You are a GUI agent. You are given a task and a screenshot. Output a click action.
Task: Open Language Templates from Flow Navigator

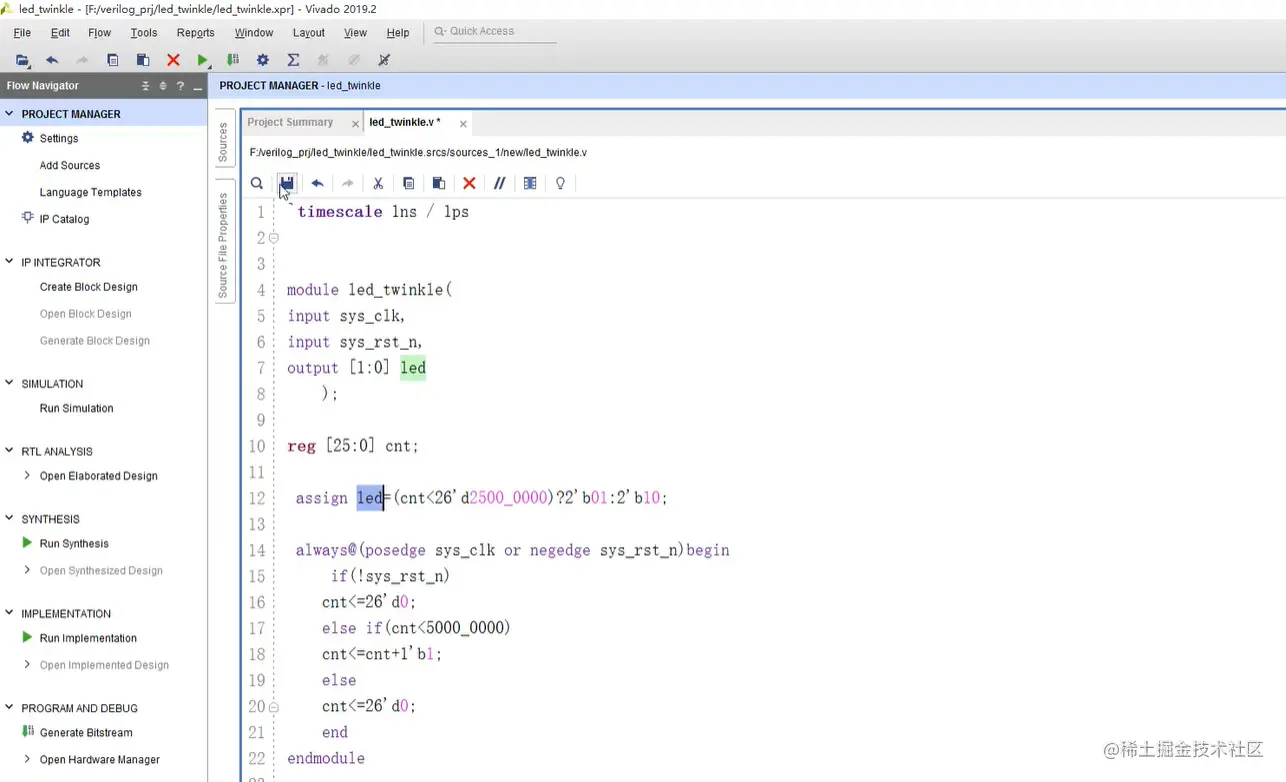[x=90, y=192]
